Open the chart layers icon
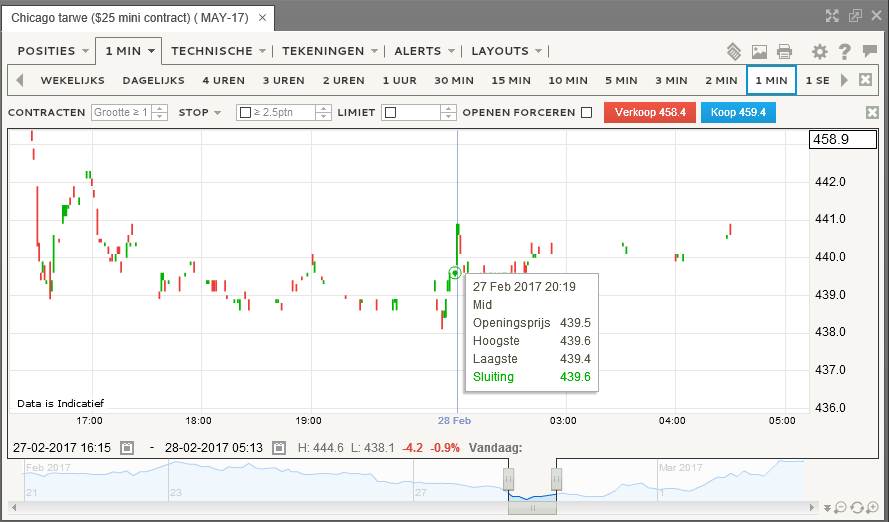The height and width of the screenshot is (522, 889). point(734,52)
